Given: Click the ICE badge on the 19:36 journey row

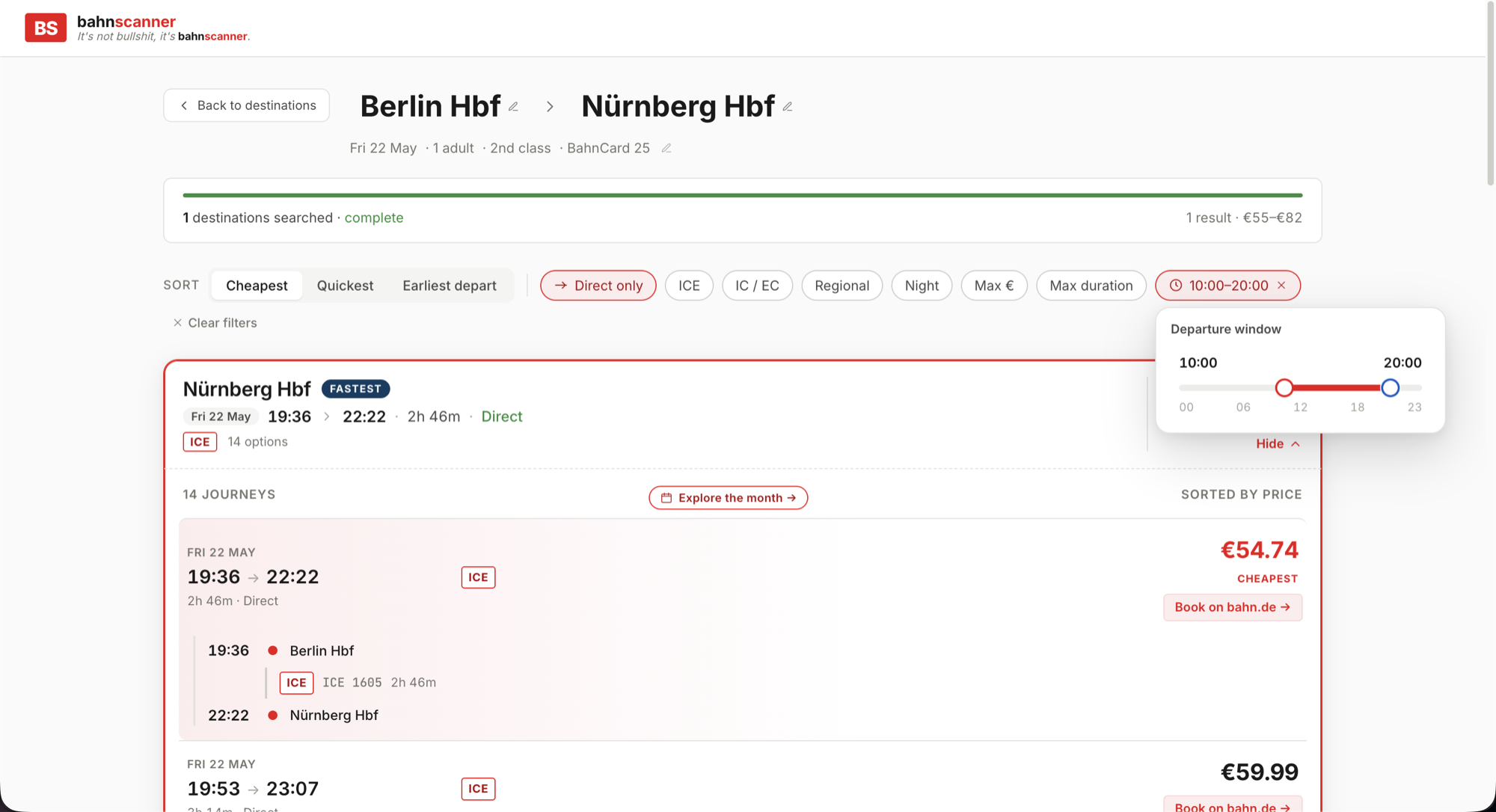Looking at the screenshot, I should point(478,577).
